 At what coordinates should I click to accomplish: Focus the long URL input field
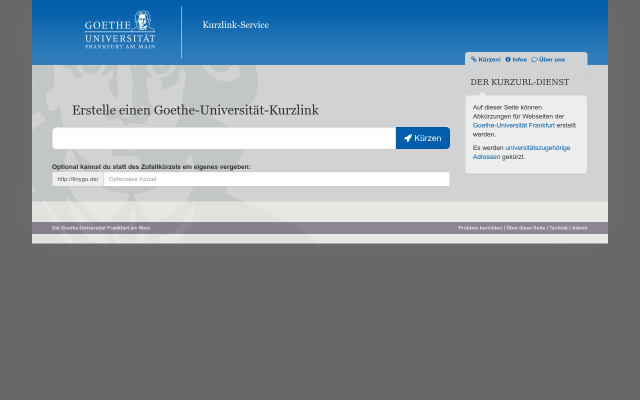pyautogui.click(x=224, y=138)
